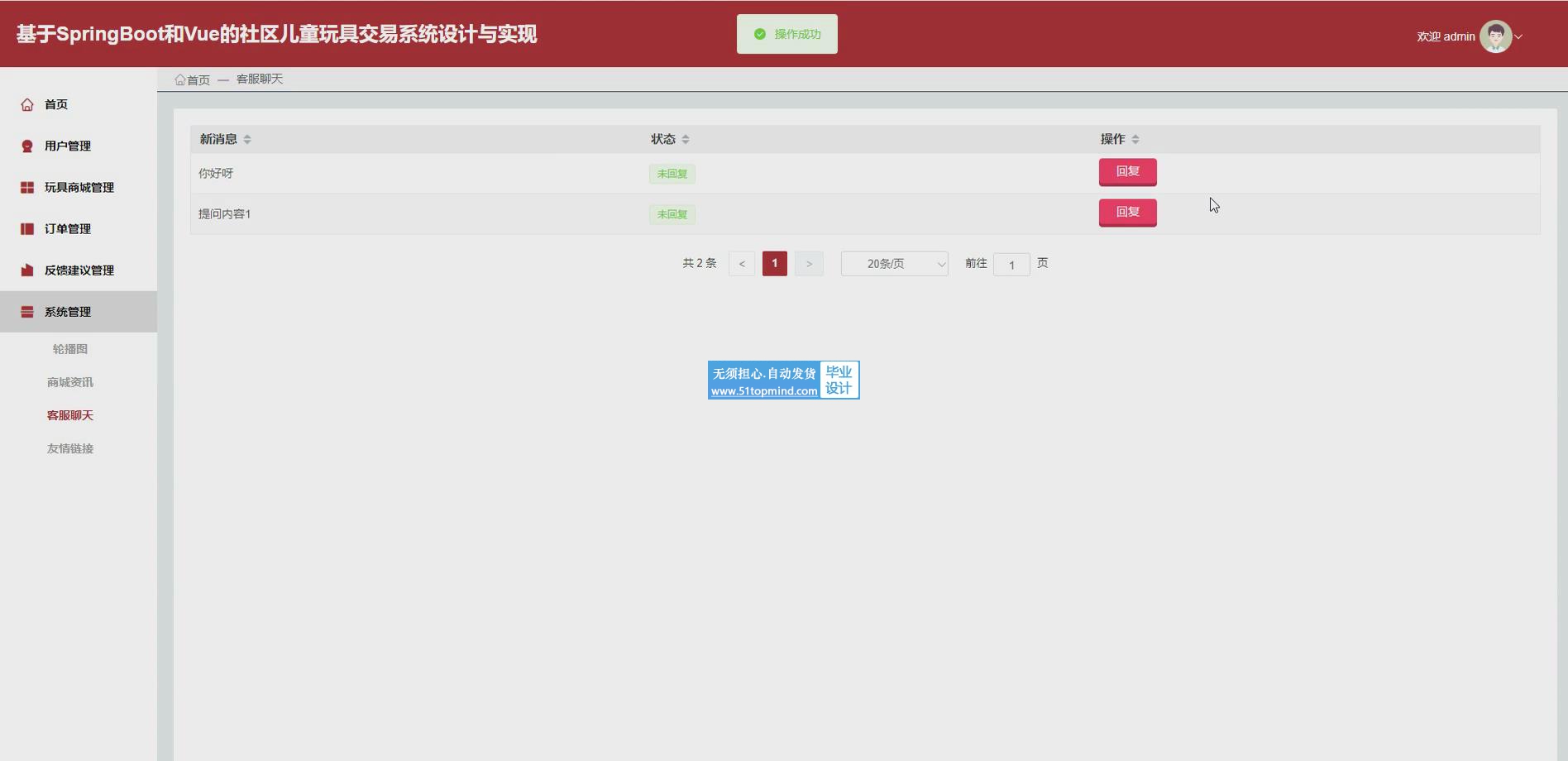1568x761 pixels.
Task: Click the feedback management icon
Action: point(27,270)
